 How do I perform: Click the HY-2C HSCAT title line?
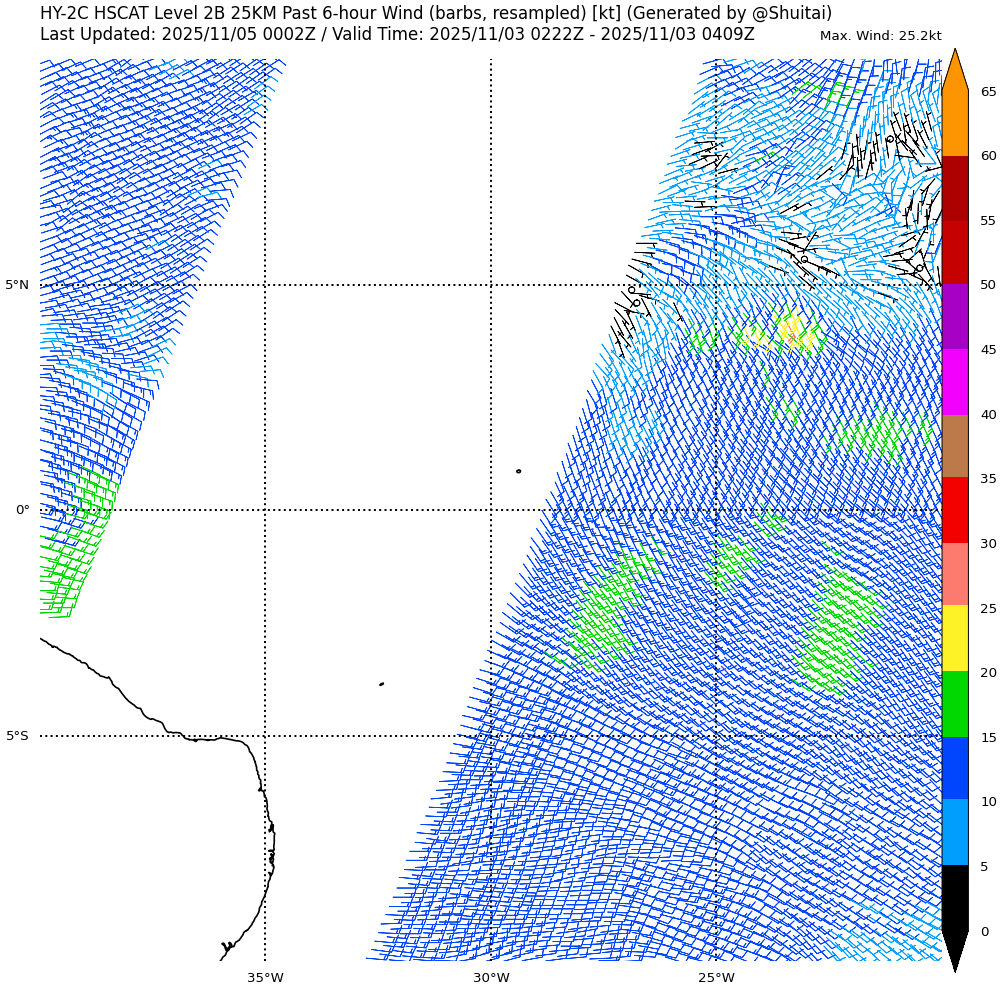(435, 13)
